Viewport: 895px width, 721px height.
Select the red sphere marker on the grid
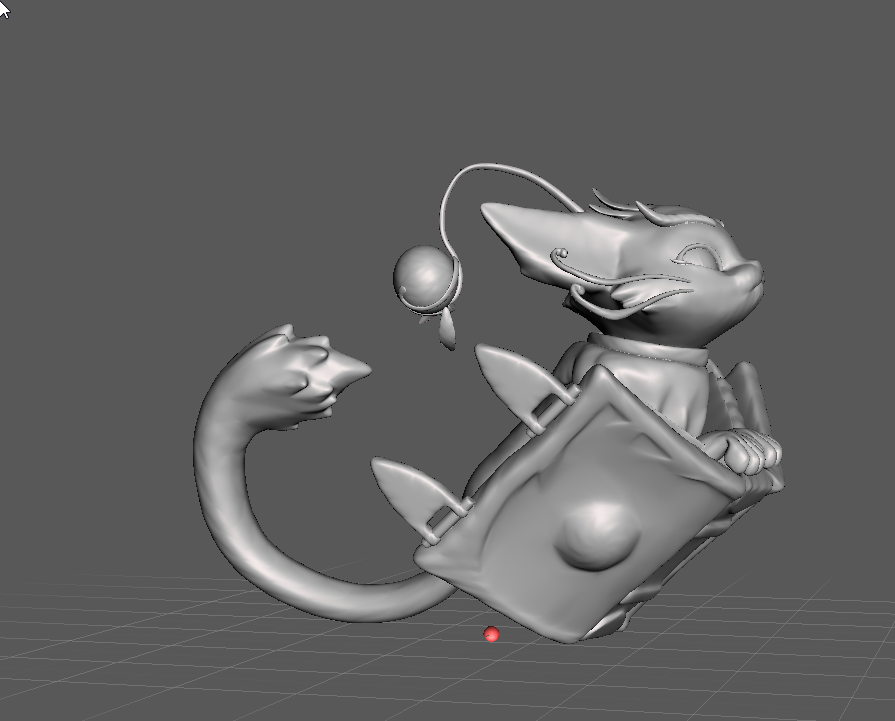pos(491,634)
